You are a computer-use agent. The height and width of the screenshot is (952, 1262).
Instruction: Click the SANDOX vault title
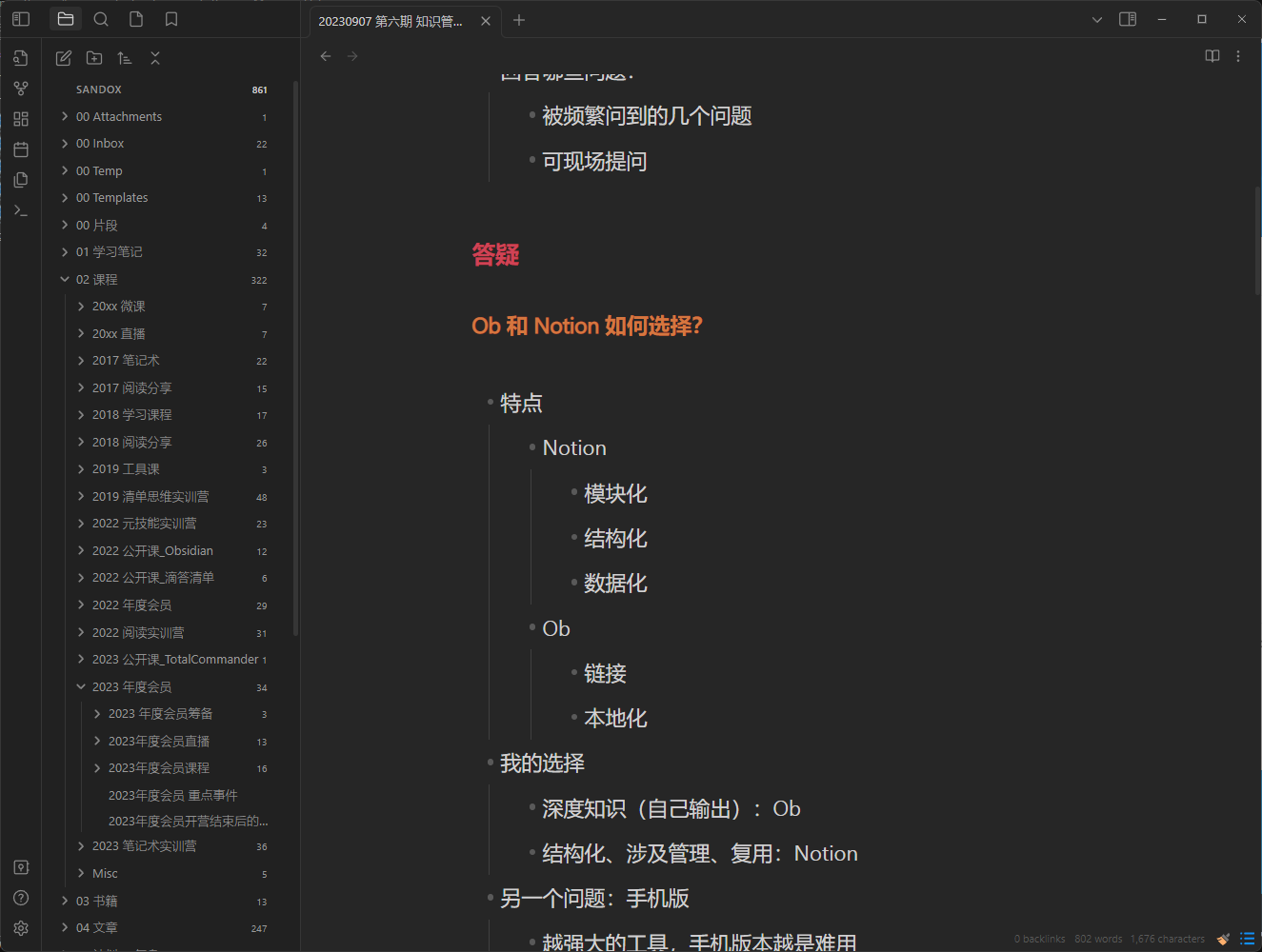[99, 89]
